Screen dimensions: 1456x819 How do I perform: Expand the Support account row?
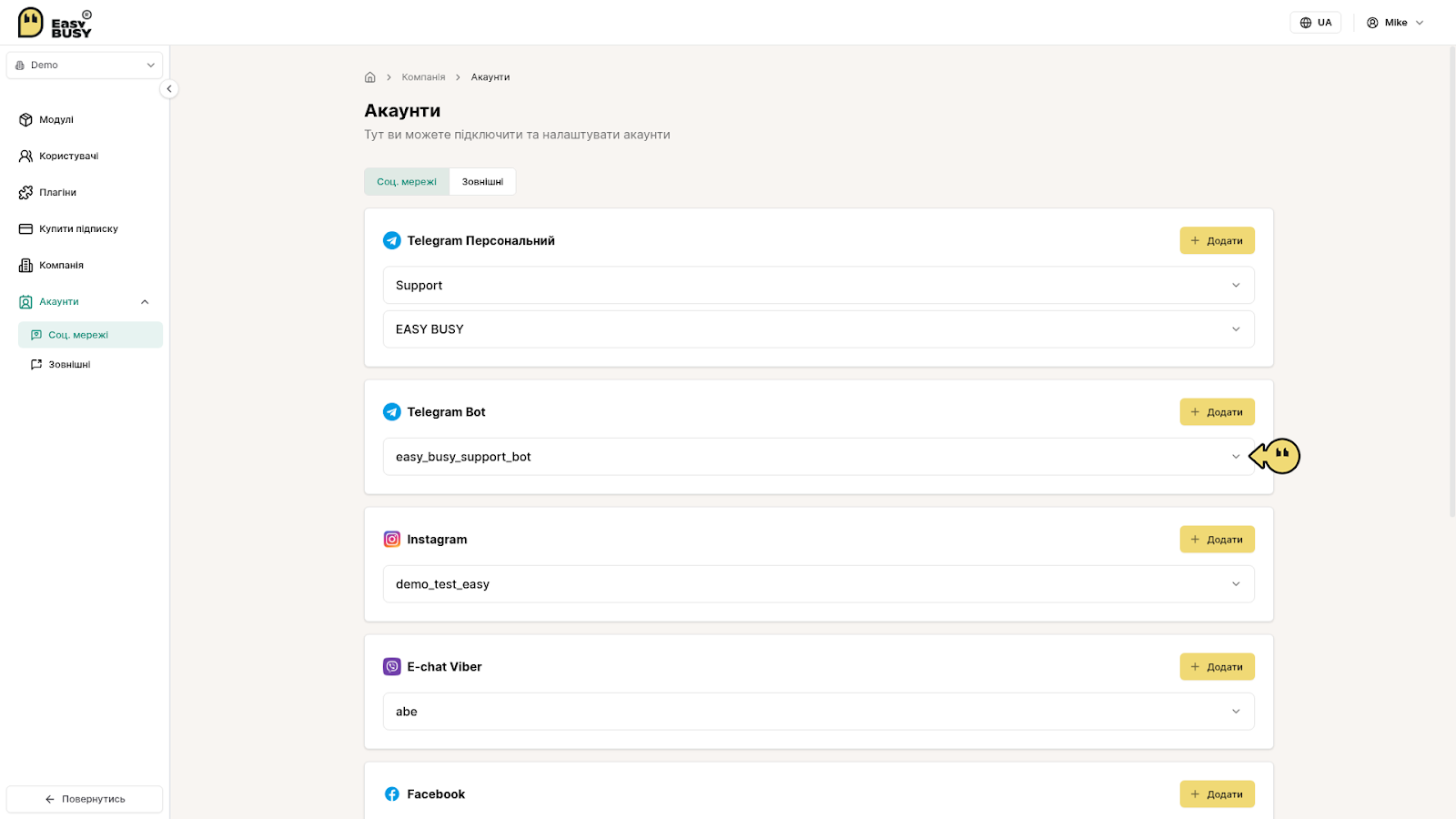tap(819, 285)
